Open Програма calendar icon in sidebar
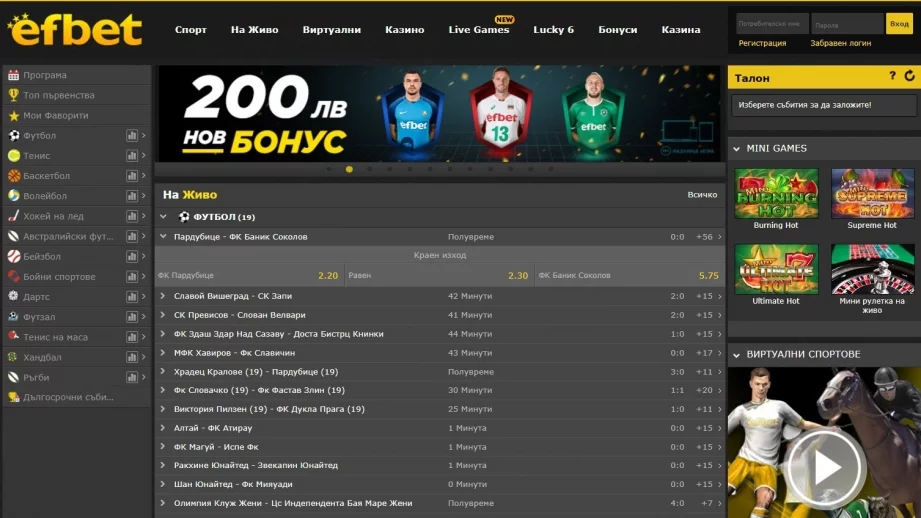Viewport: 921px width, 518px height. (x=13, y=75)
